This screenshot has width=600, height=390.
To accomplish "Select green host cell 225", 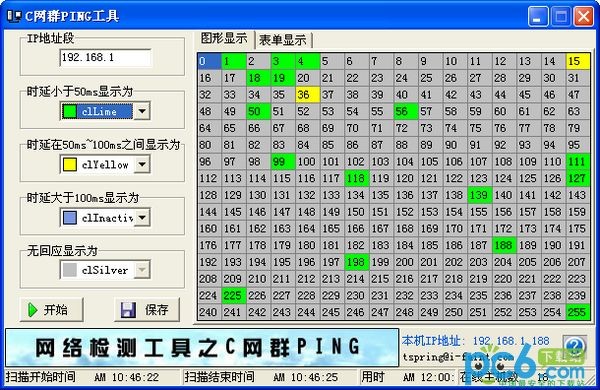I will [x=234, y=295].
